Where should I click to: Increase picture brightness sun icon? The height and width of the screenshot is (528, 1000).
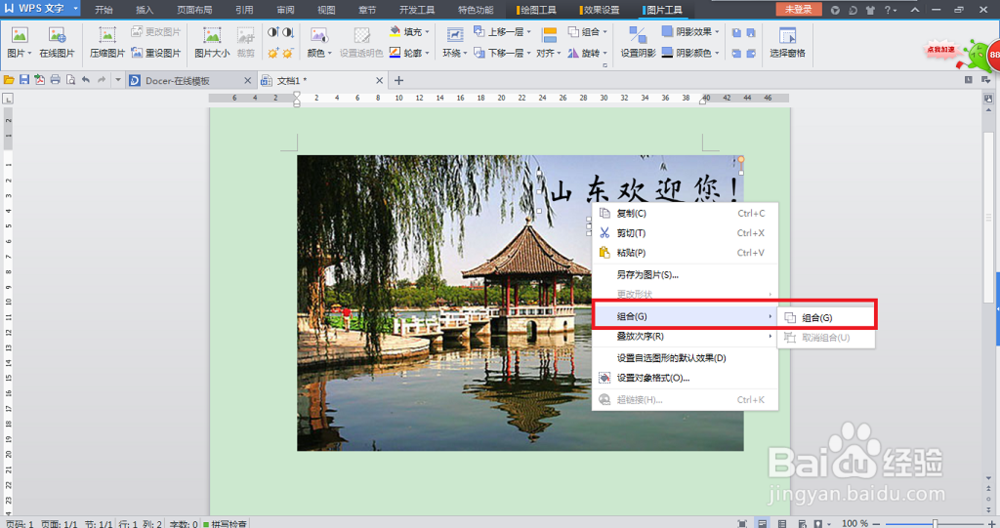[x=273, y=53]
